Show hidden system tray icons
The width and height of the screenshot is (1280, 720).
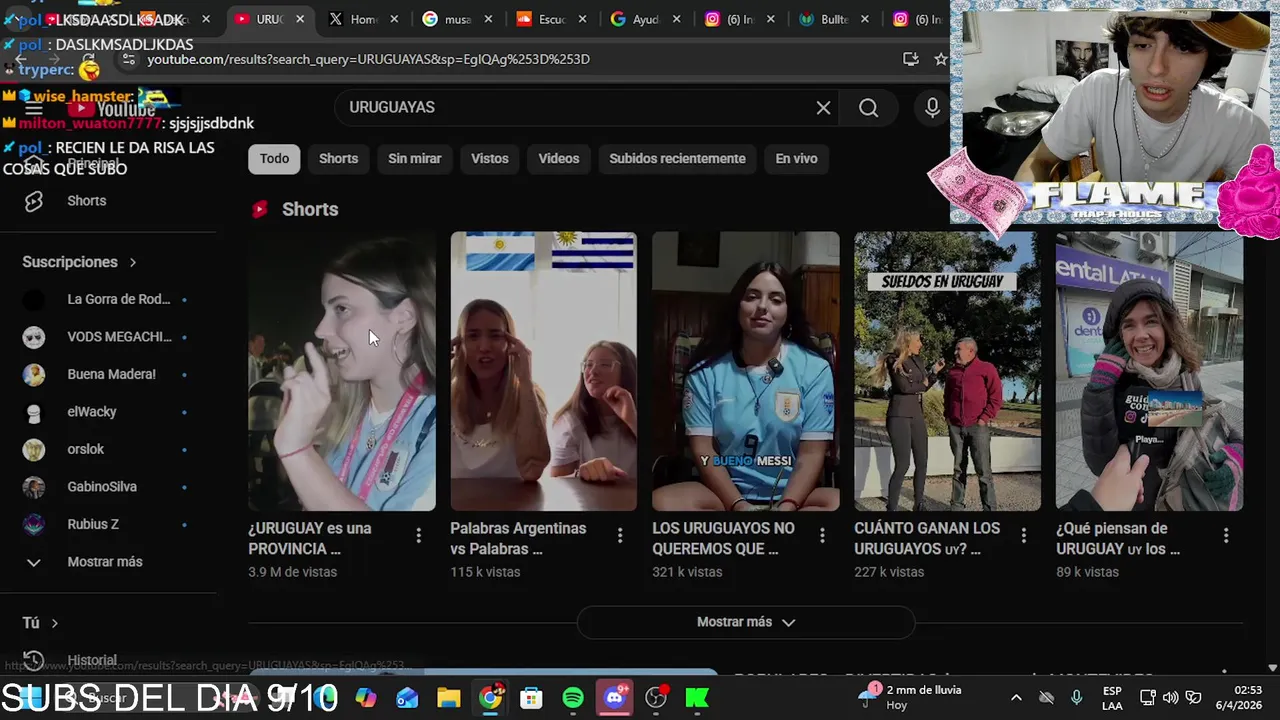(x=1016, y=698)
